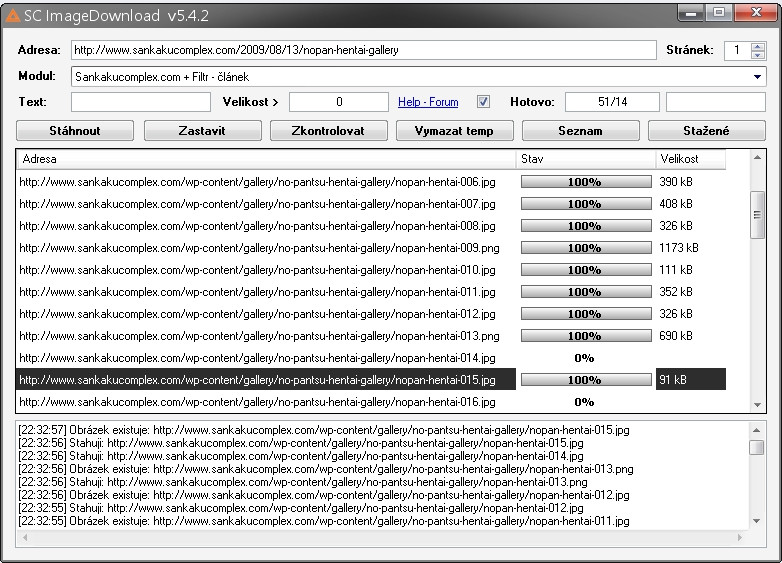Click the 1173 kB size cell
The height and width of the screenshot is (563, 782).
click(x=679, y=248)
